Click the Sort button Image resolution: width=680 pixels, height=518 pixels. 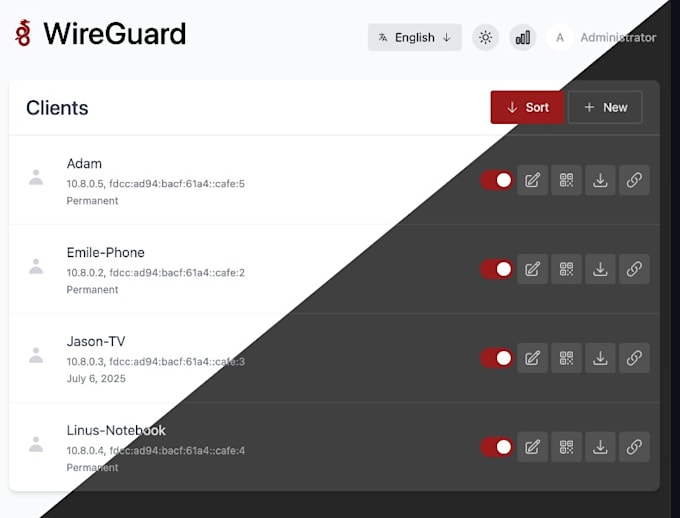[x=527, y=107]
